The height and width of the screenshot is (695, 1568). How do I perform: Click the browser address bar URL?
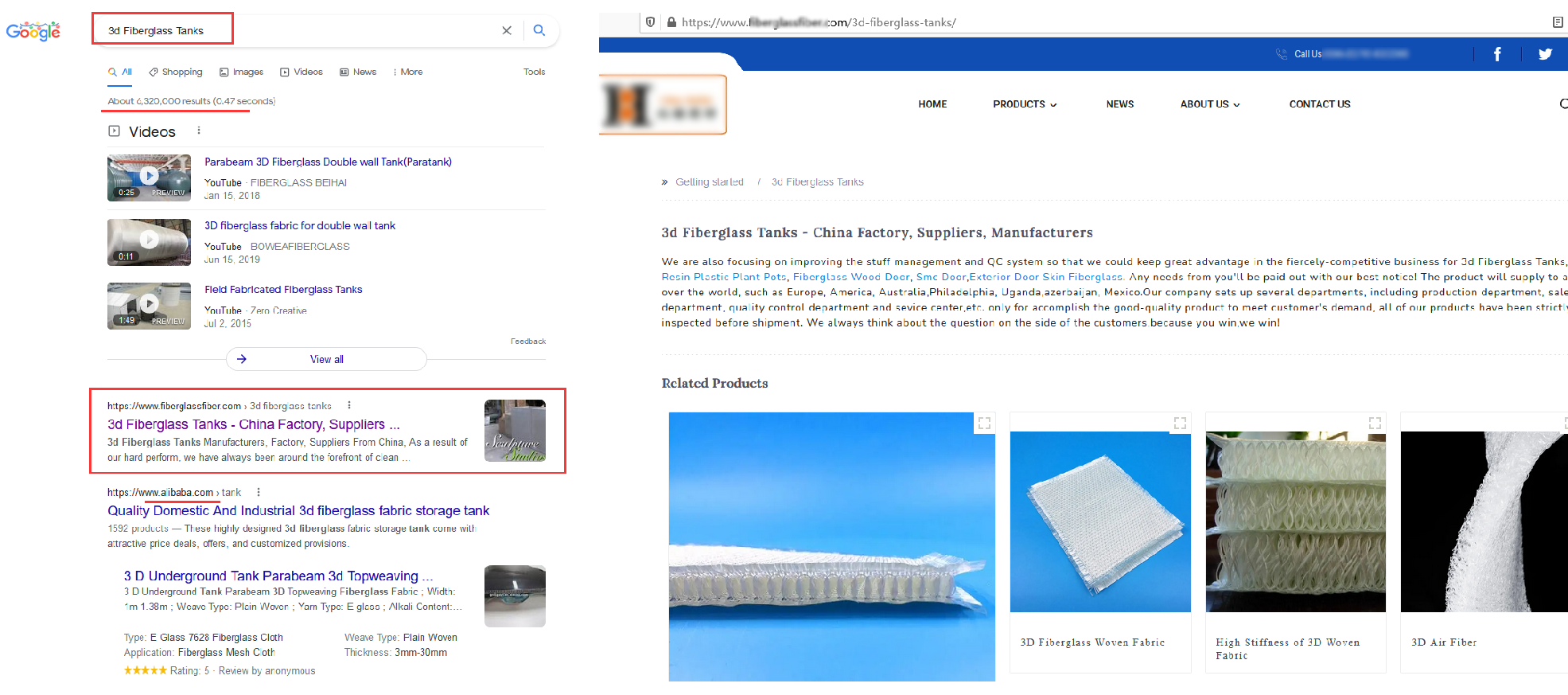coord(819,22)
